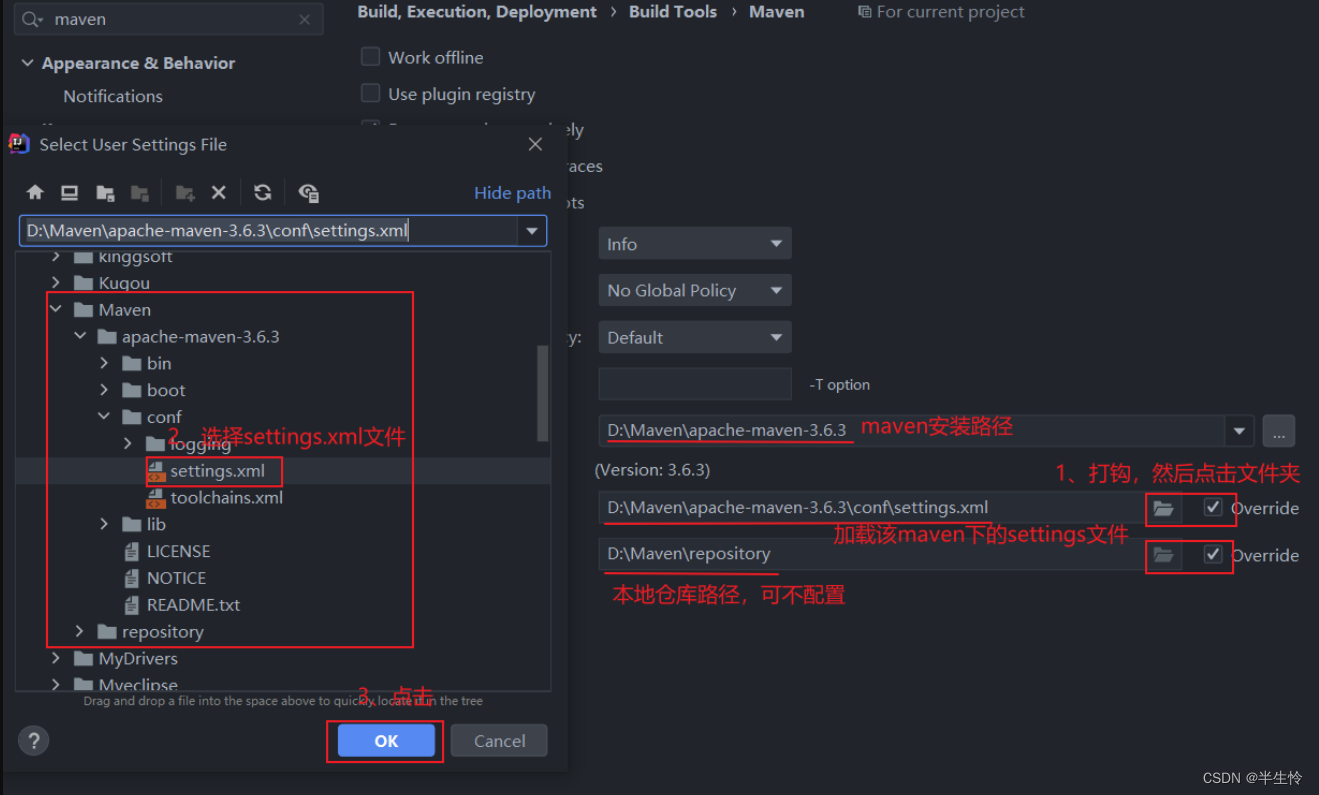Collapse the conf folder

pos(104,417)
